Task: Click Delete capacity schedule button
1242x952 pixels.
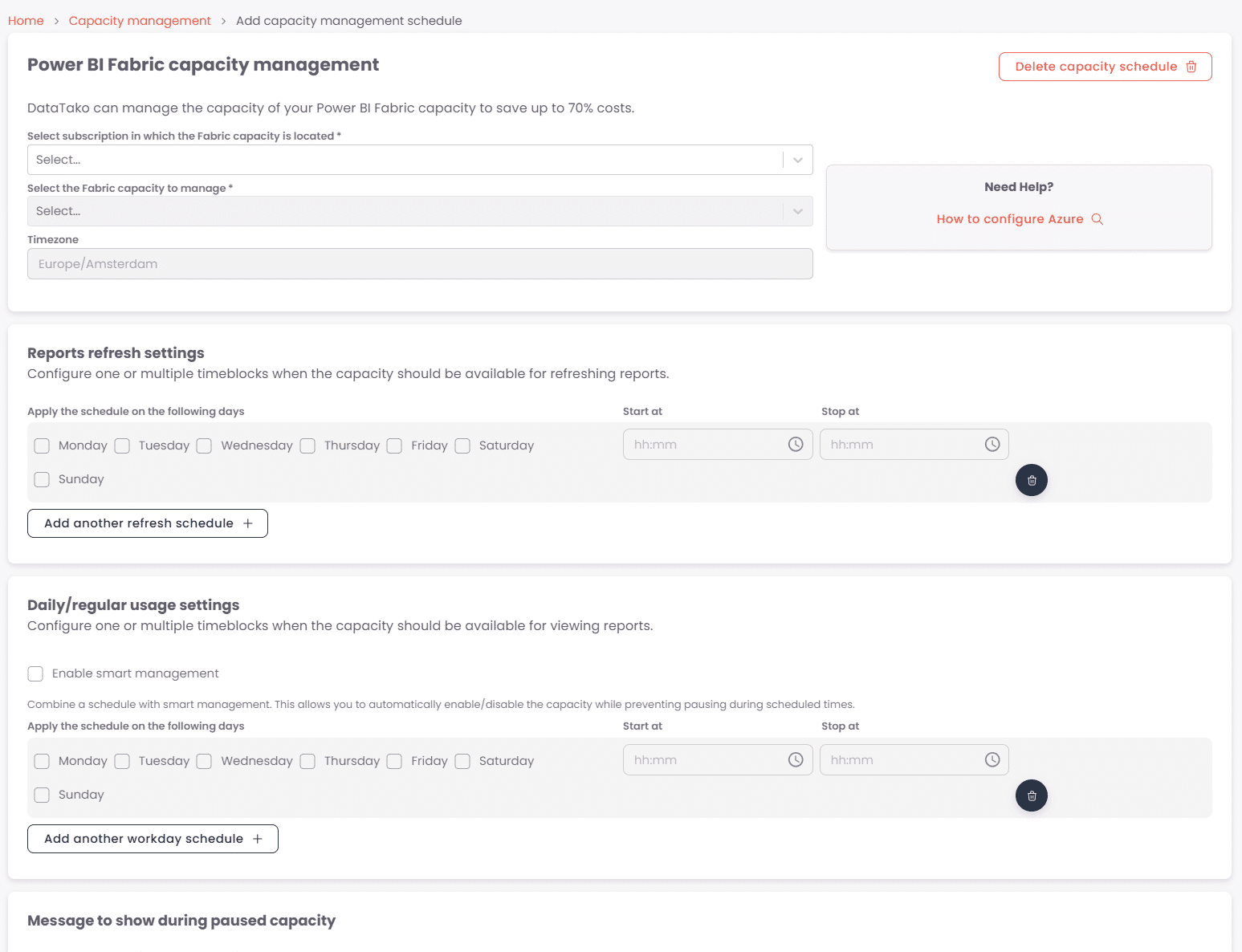Action: click(x=1105, y=67)
